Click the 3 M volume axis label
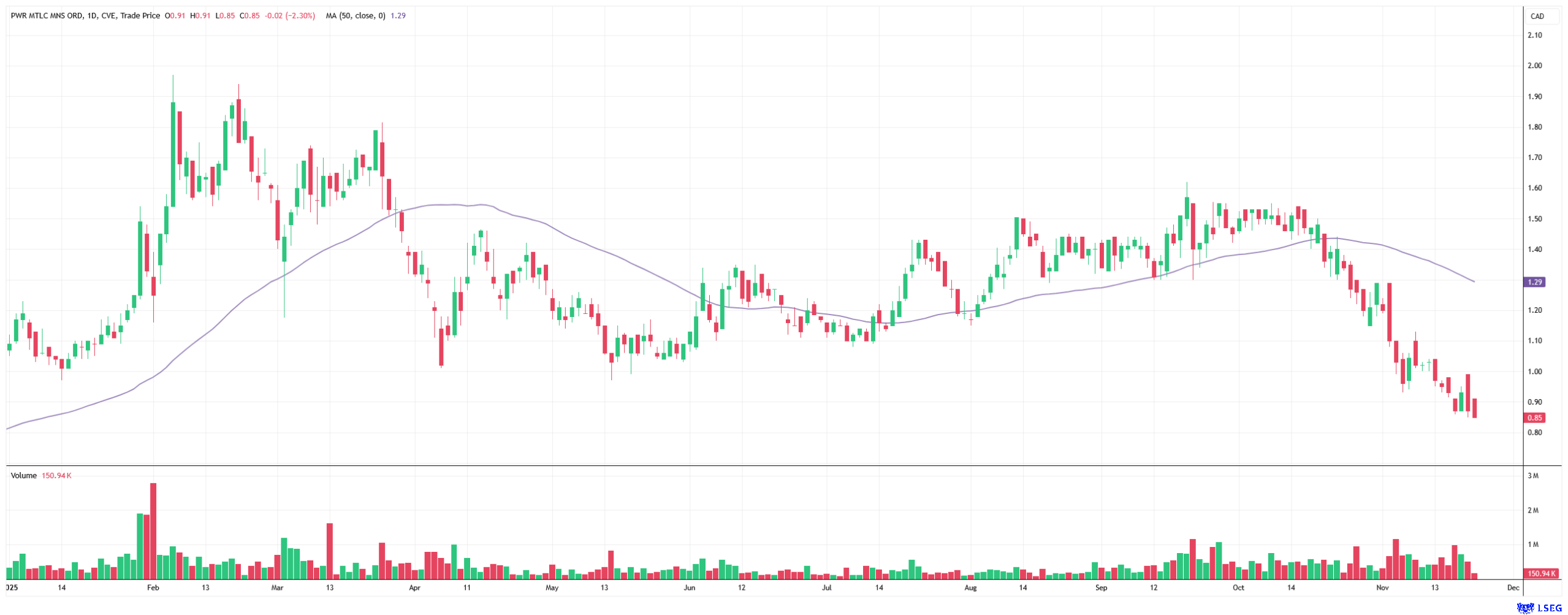Screen dimensions: 1568x615 click(x=1532, y=476)
